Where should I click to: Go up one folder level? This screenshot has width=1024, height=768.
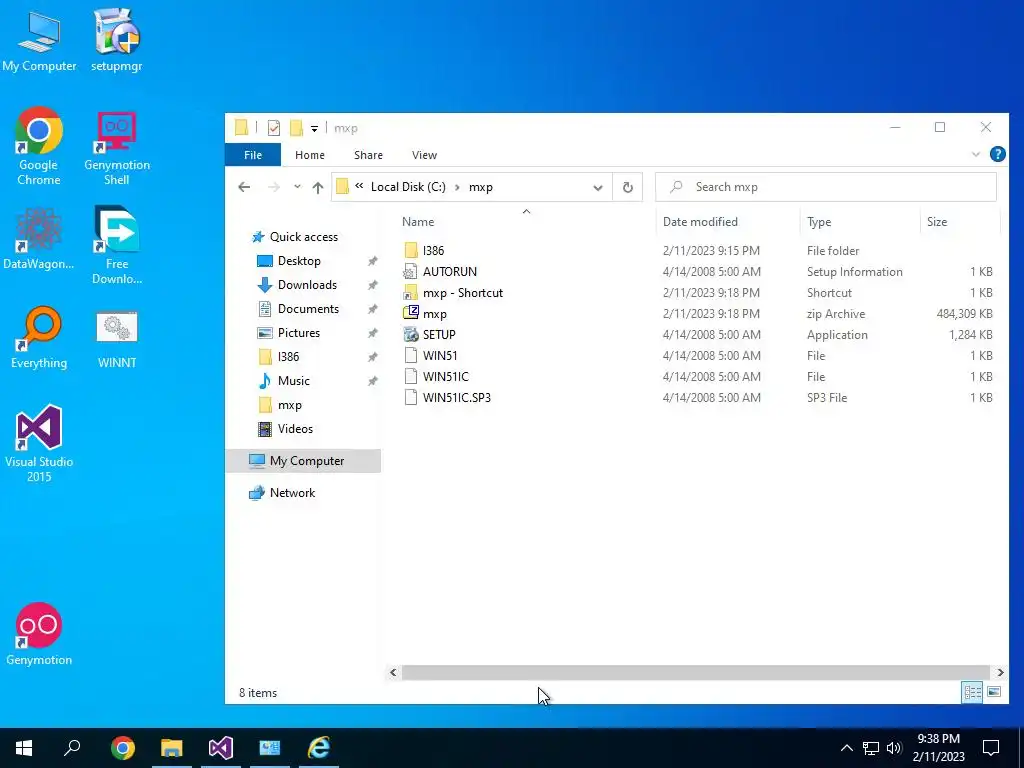(x=317, y=187)
